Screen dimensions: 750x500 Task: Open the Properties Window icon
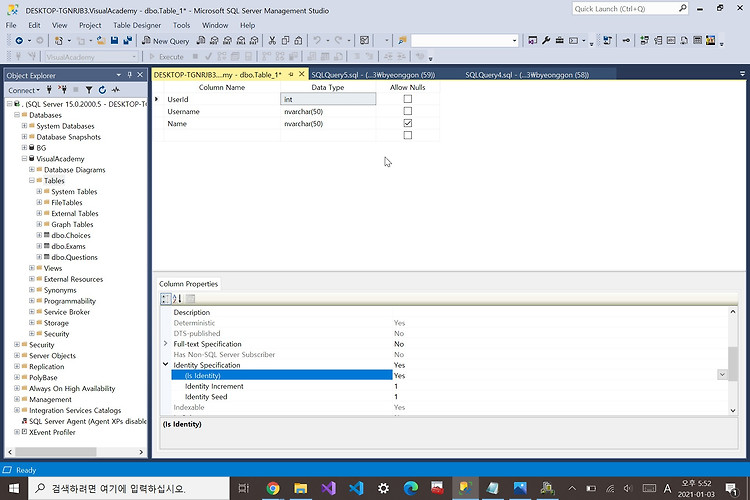(x=532, y=41)
